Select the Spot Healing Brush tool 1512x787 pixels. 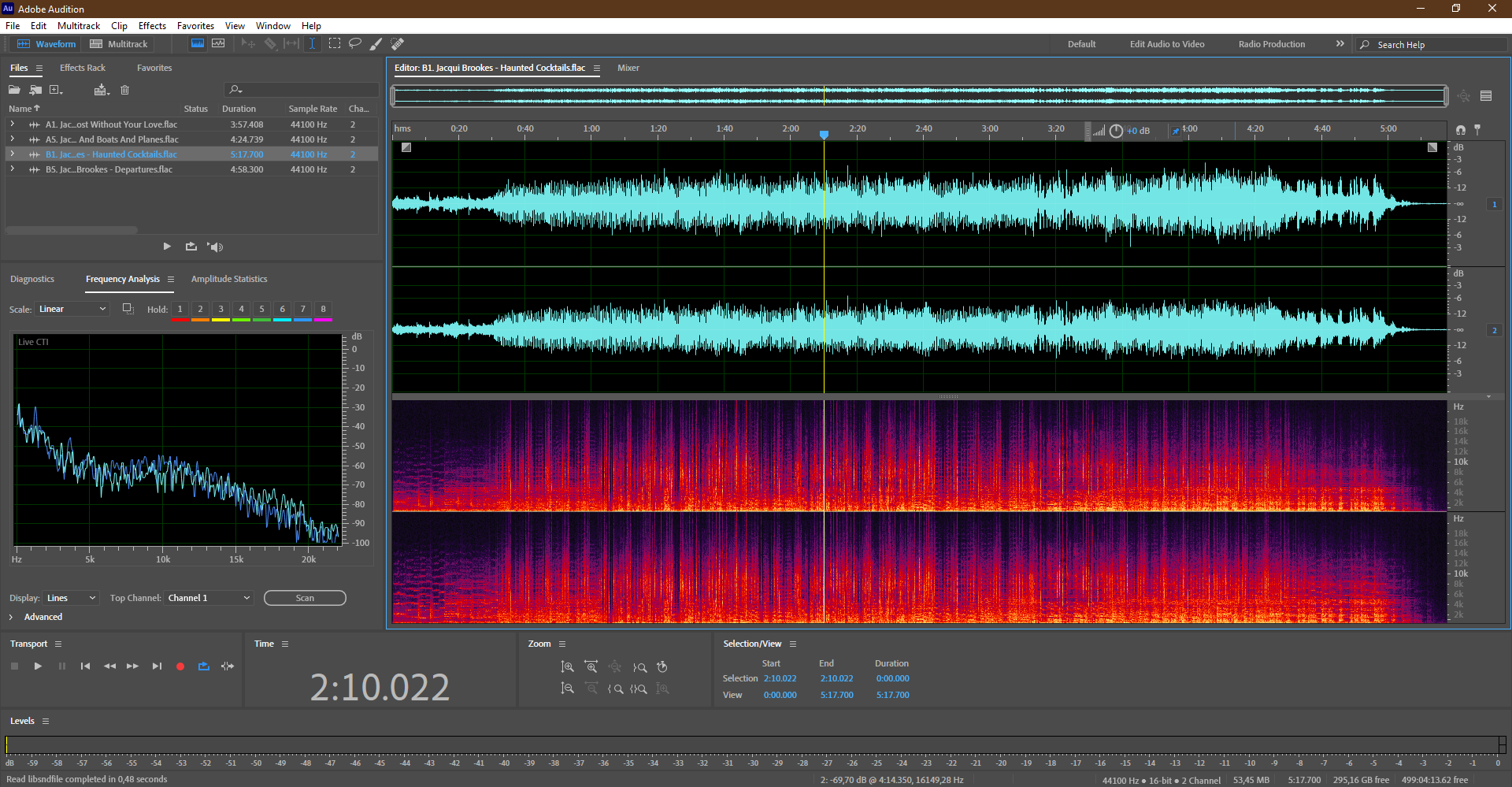(398, 44)
